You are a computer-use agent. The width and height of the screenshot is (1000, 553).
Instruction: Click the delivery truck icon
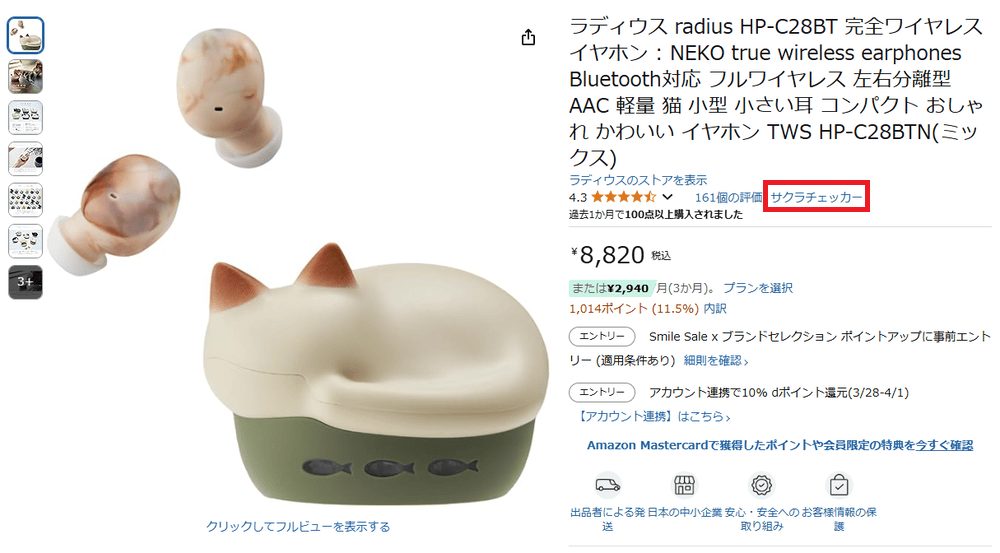pyautogui.click(x=607, y=485)
